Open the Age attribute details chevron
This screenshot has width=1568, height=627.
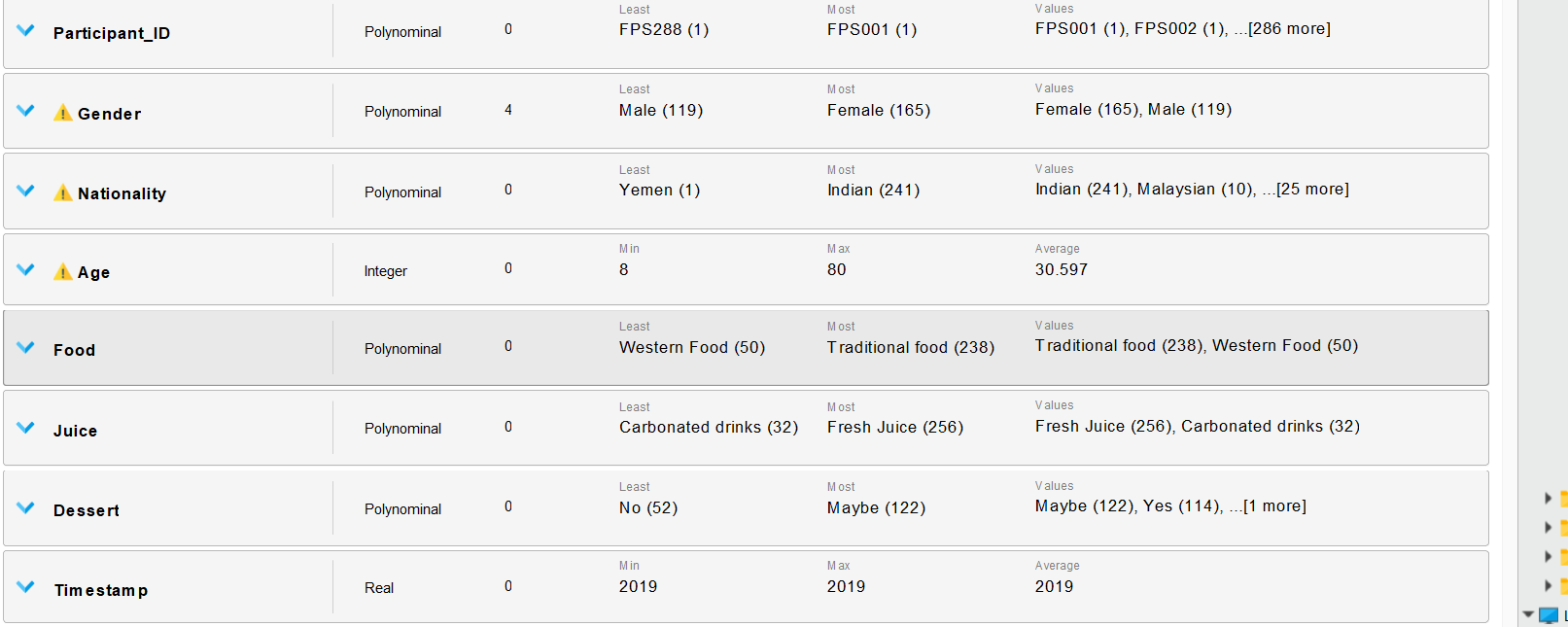[x=26, y=269]
